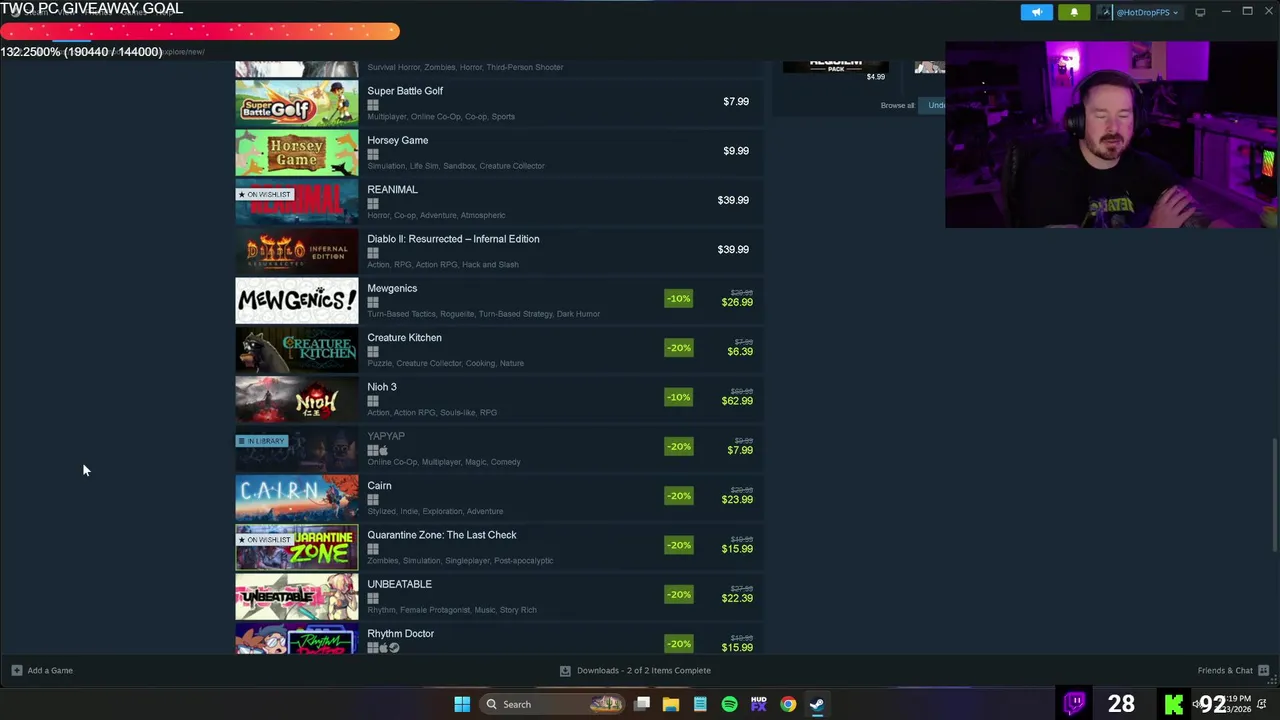Click the Cairn game thumbnail

[296, 498]
